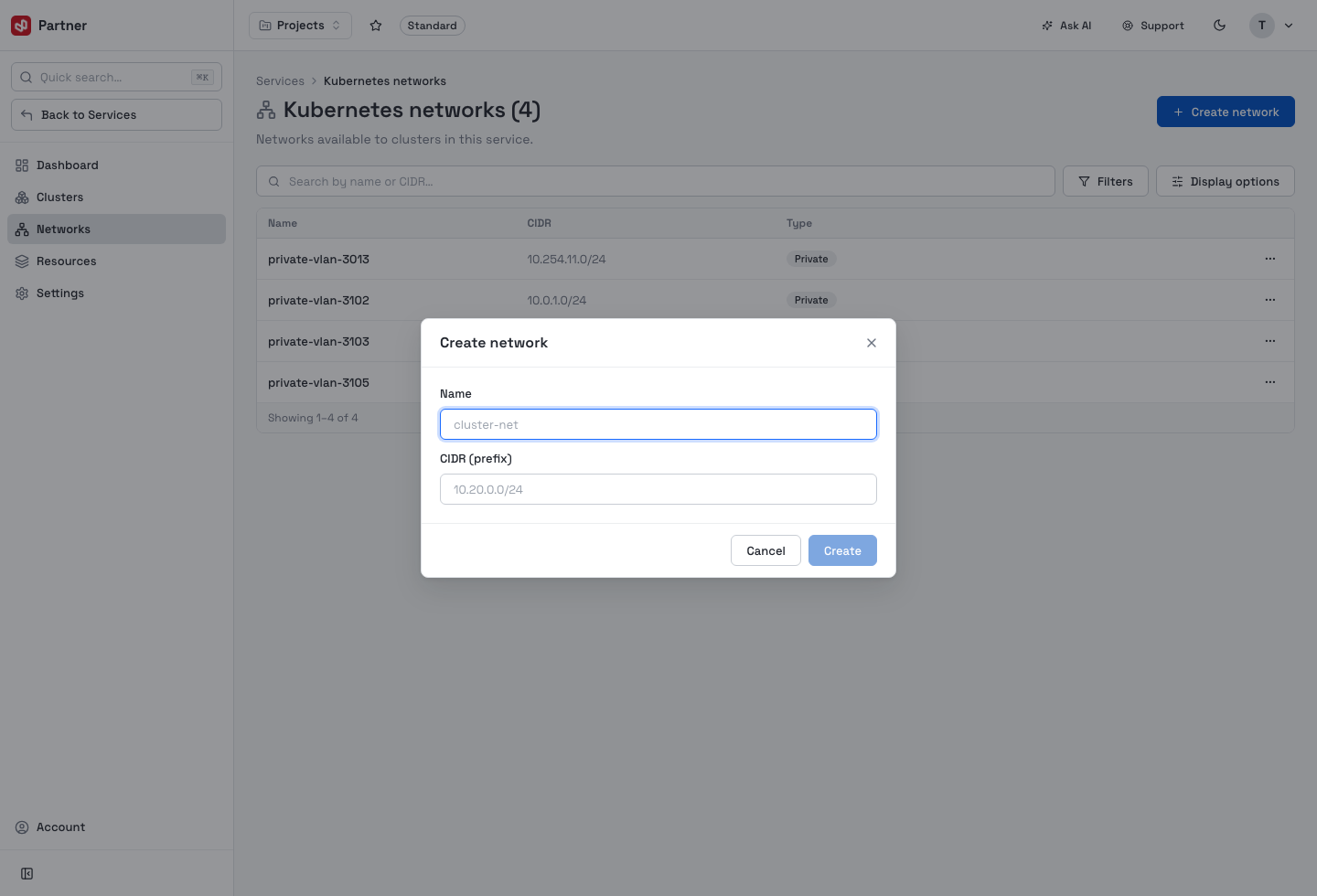Open row actions for private-vlan-3105

tap(1270, 382)
